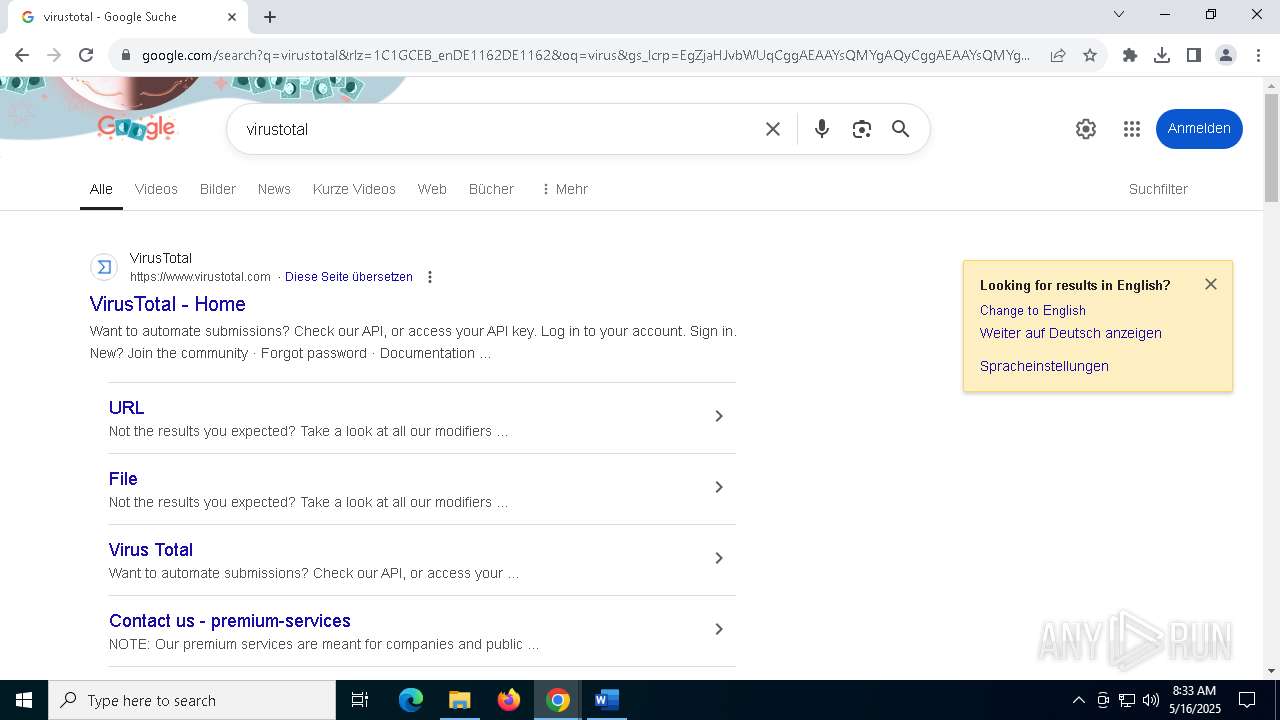Click the VirusTotal favicon in result
Screen dimensions: 1280x720
[104, 267]
